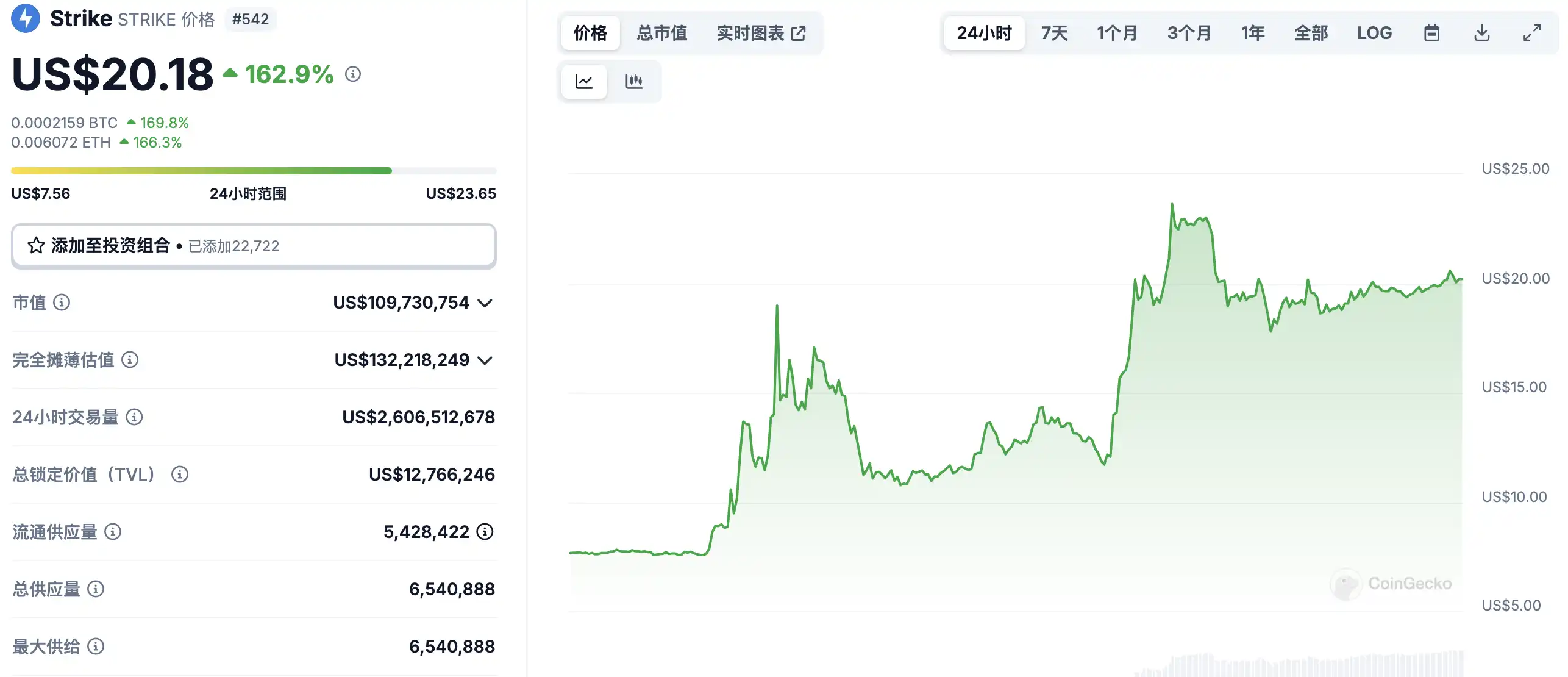Screen dimensions: 1568x677
Task: Click the info icon next to 市值
Action: pos(62,303)
